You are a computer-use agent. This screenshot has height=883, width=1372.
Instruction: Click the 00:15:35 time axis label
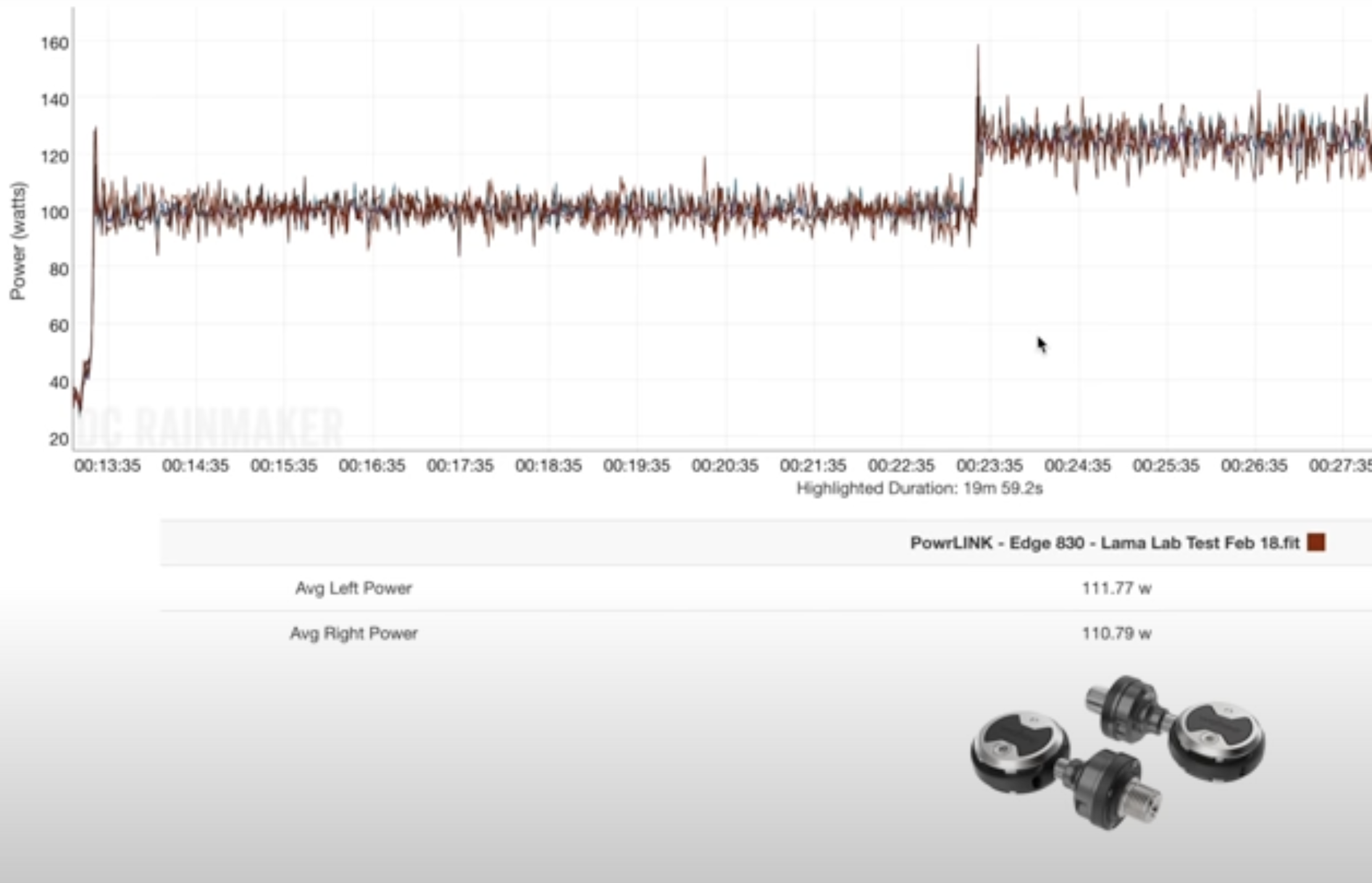[283, 466]
